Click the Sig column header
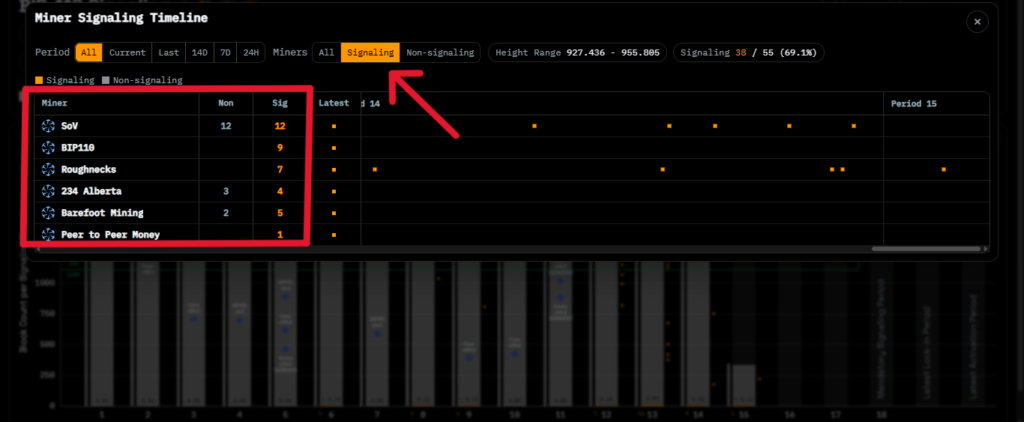 tap(280, 103)
